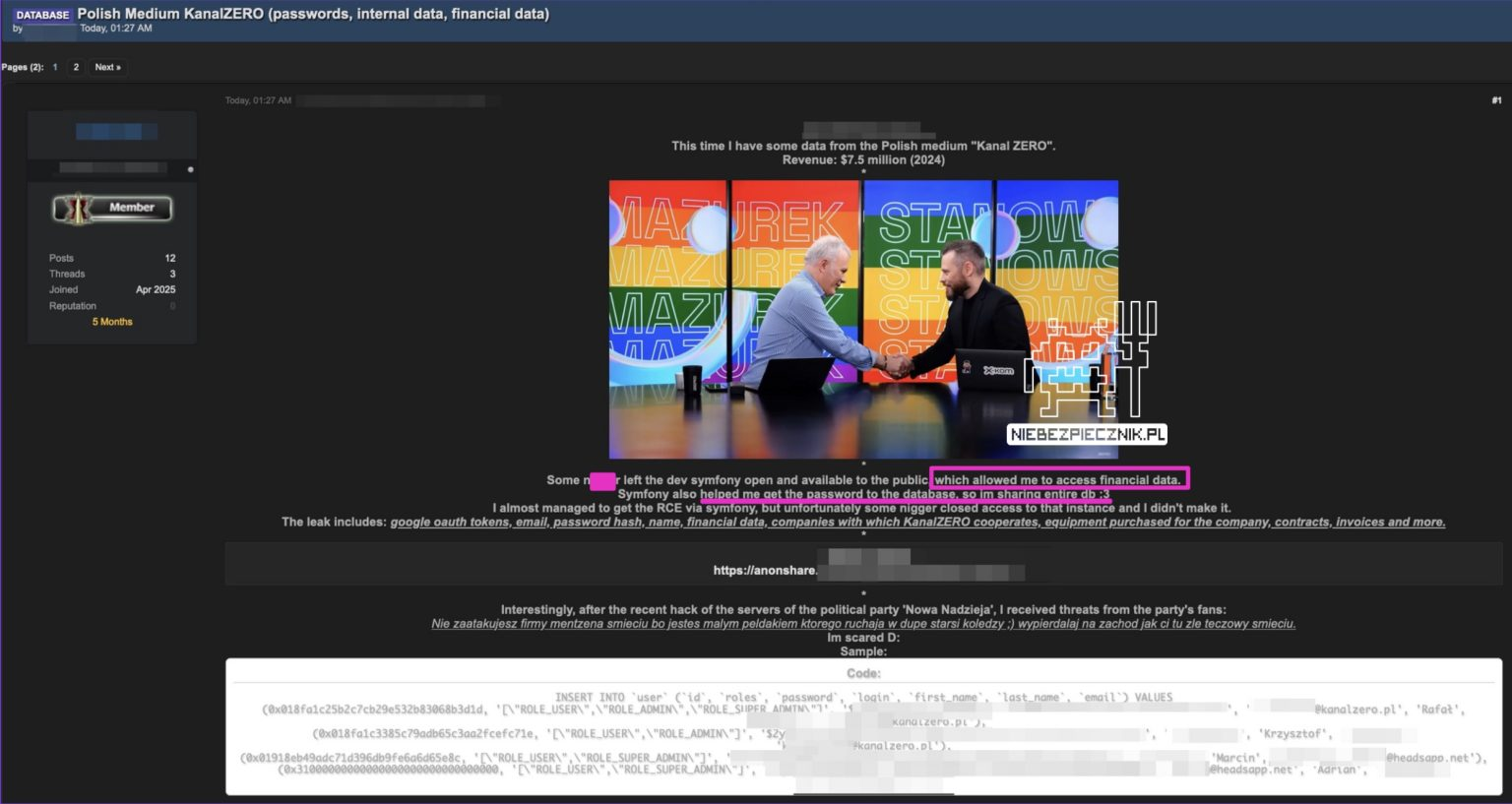Select the Threads count value 3
This screenshot has height=804, width=1512.
172,274
